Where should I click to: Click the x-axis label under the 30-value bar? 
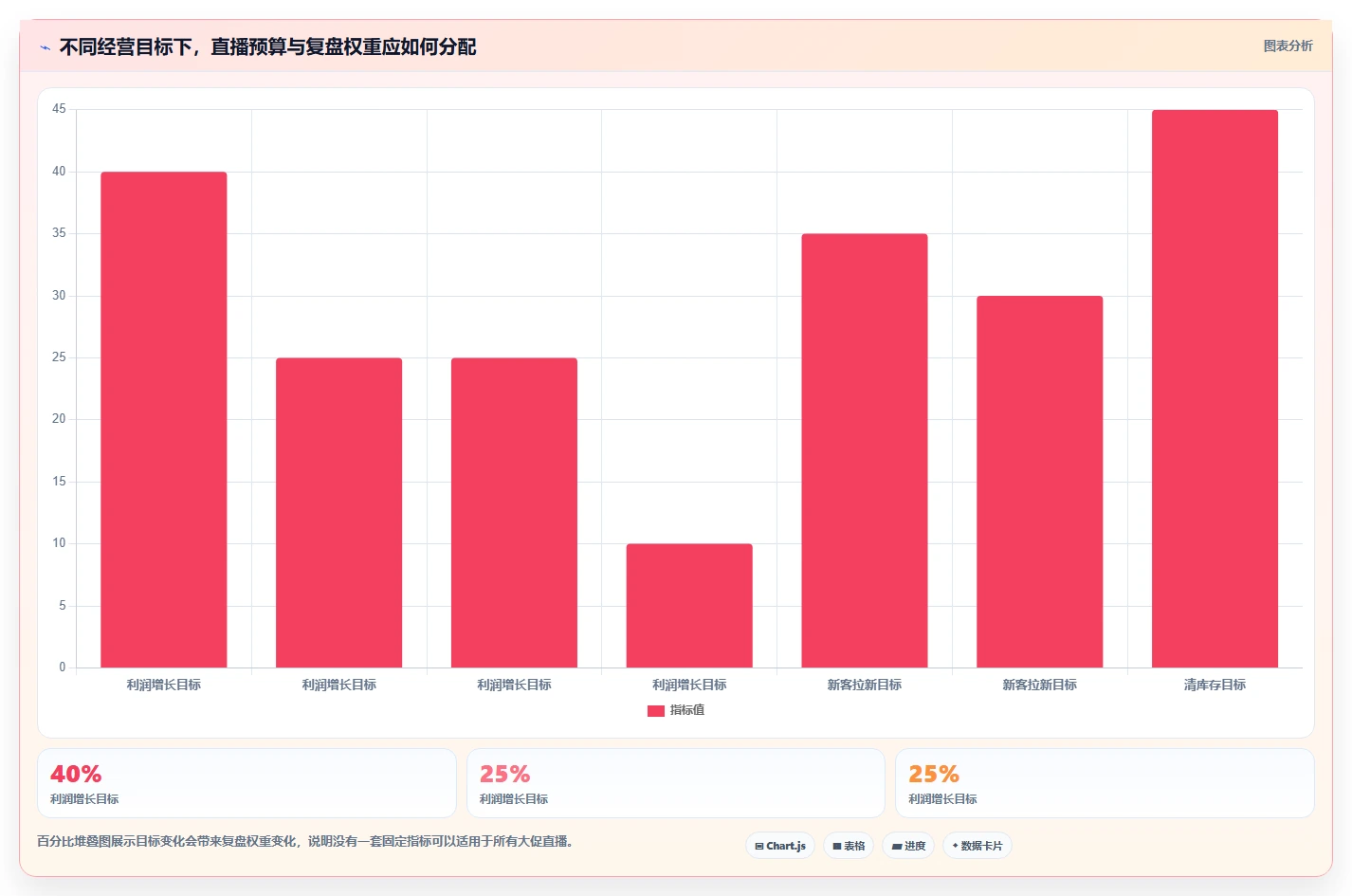click(1040, 685)
